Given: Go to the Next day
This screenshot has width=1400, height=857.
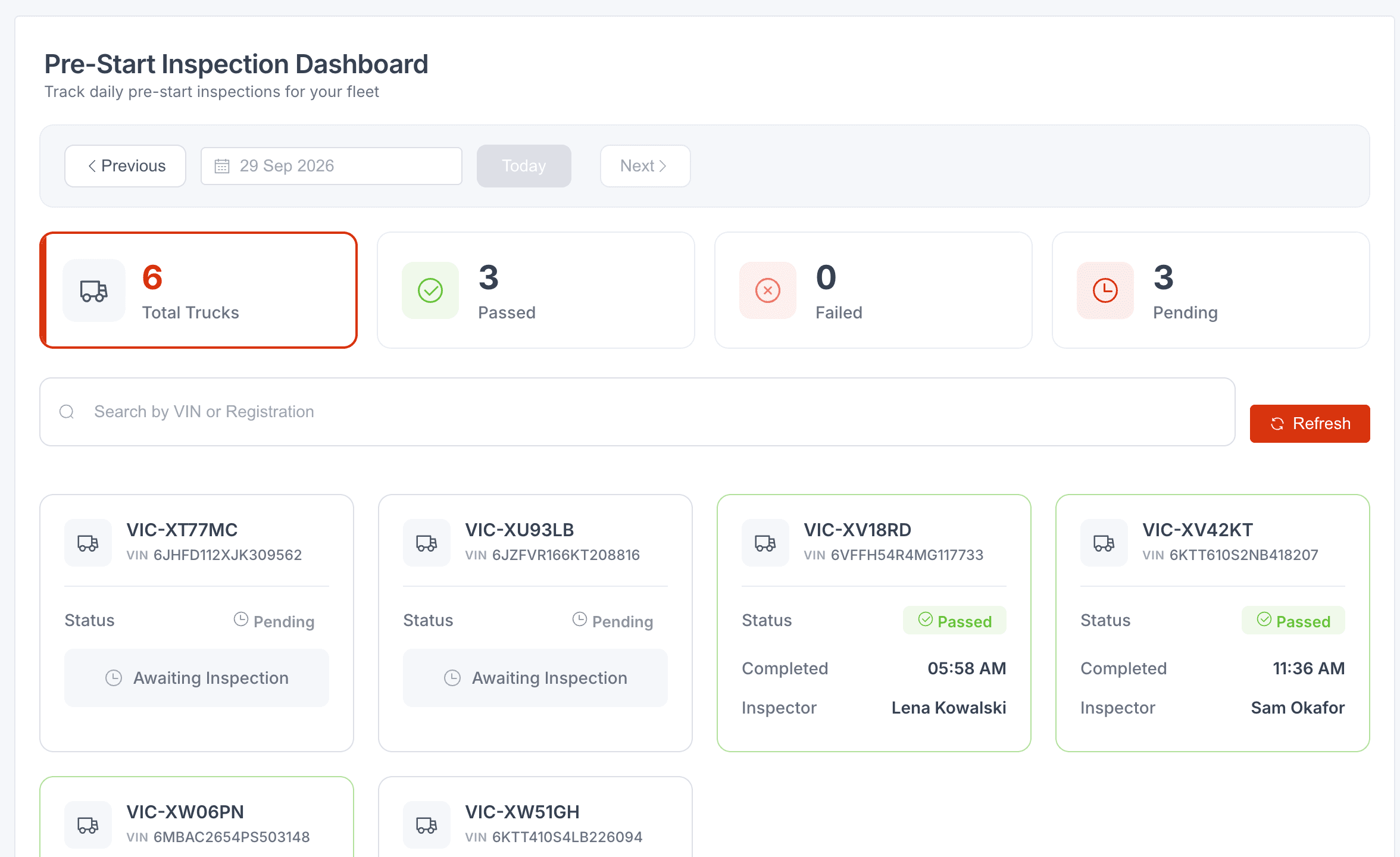Looking at the screenshot, I should (645, 166).
